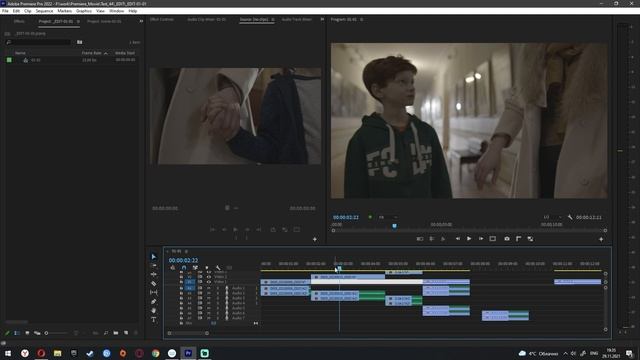Switch Project panel to Icon View
The height and width of the screenshot is (360, 640).
pyautogui.click(x=27, y=333)
